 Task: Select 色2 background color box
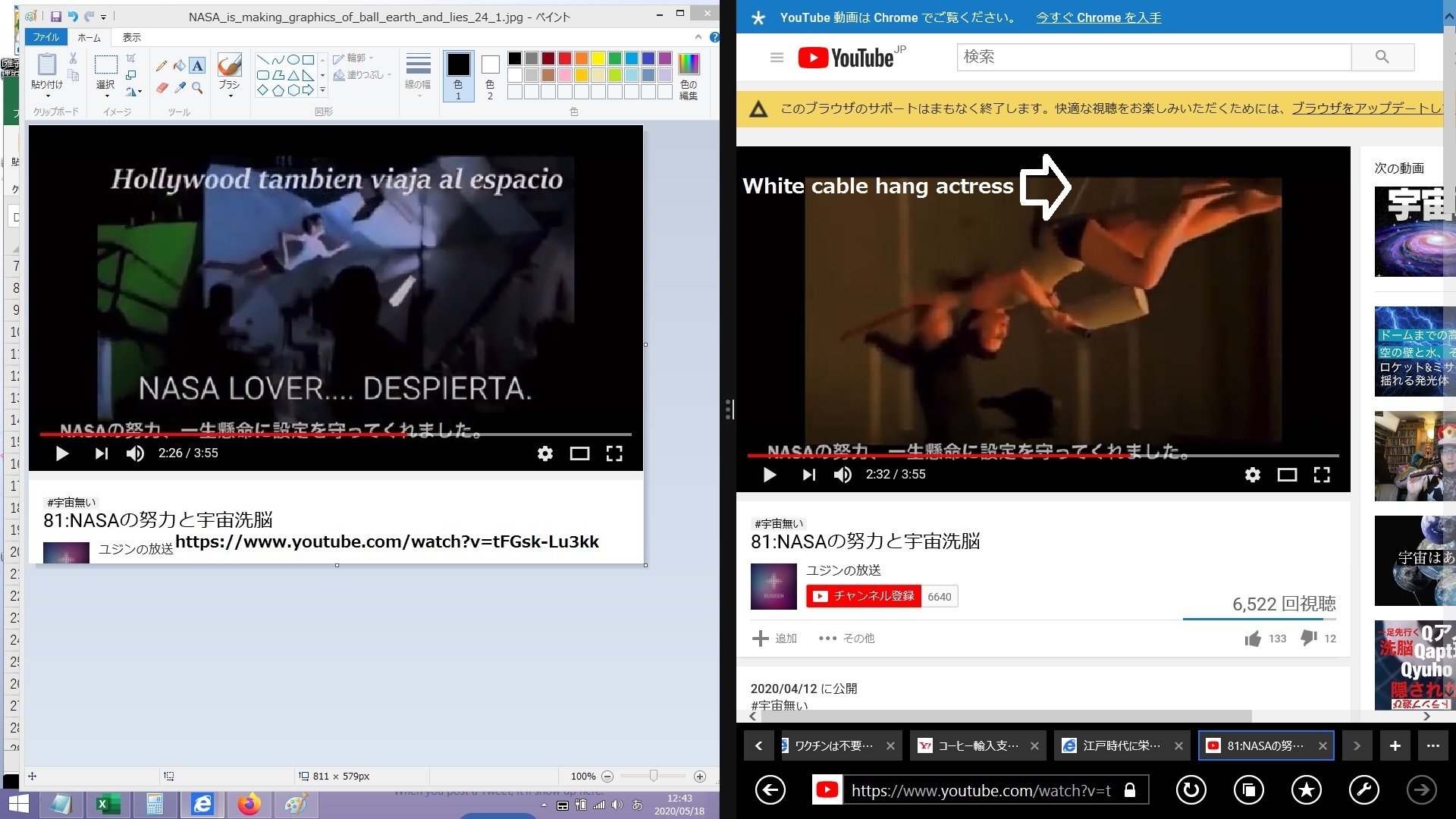click(x=490, y=75)
